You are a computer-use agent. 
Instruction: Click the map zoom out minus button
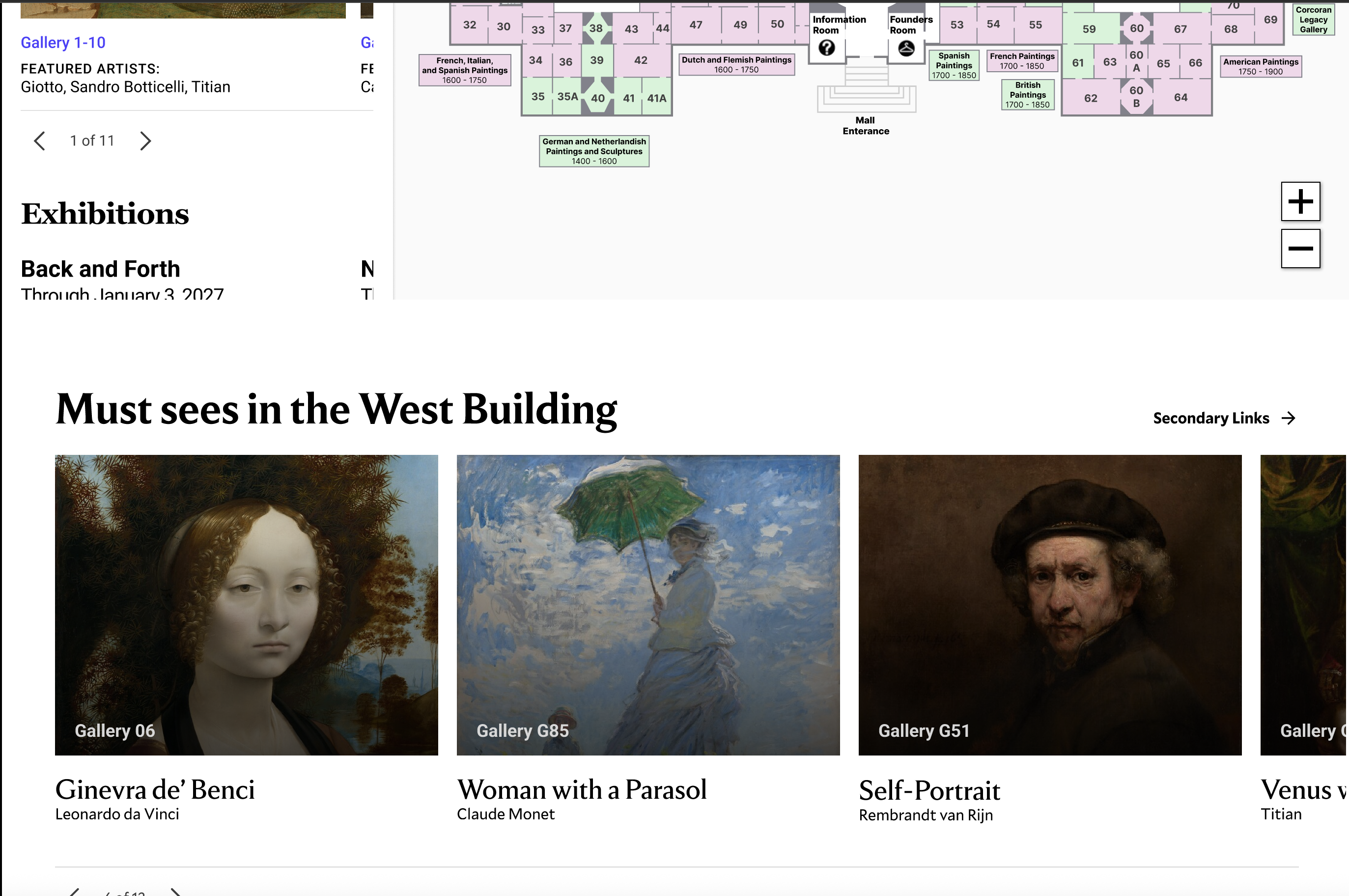[1300, 249]
